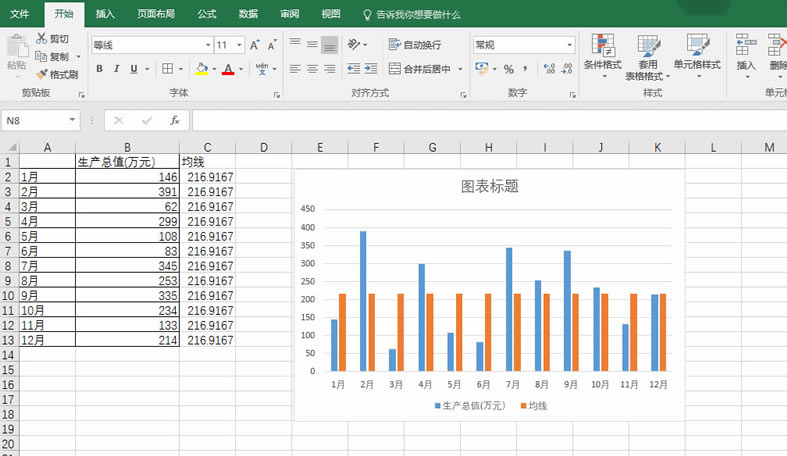Expand the number format 常规 dropdown

(x=570, y=45)
